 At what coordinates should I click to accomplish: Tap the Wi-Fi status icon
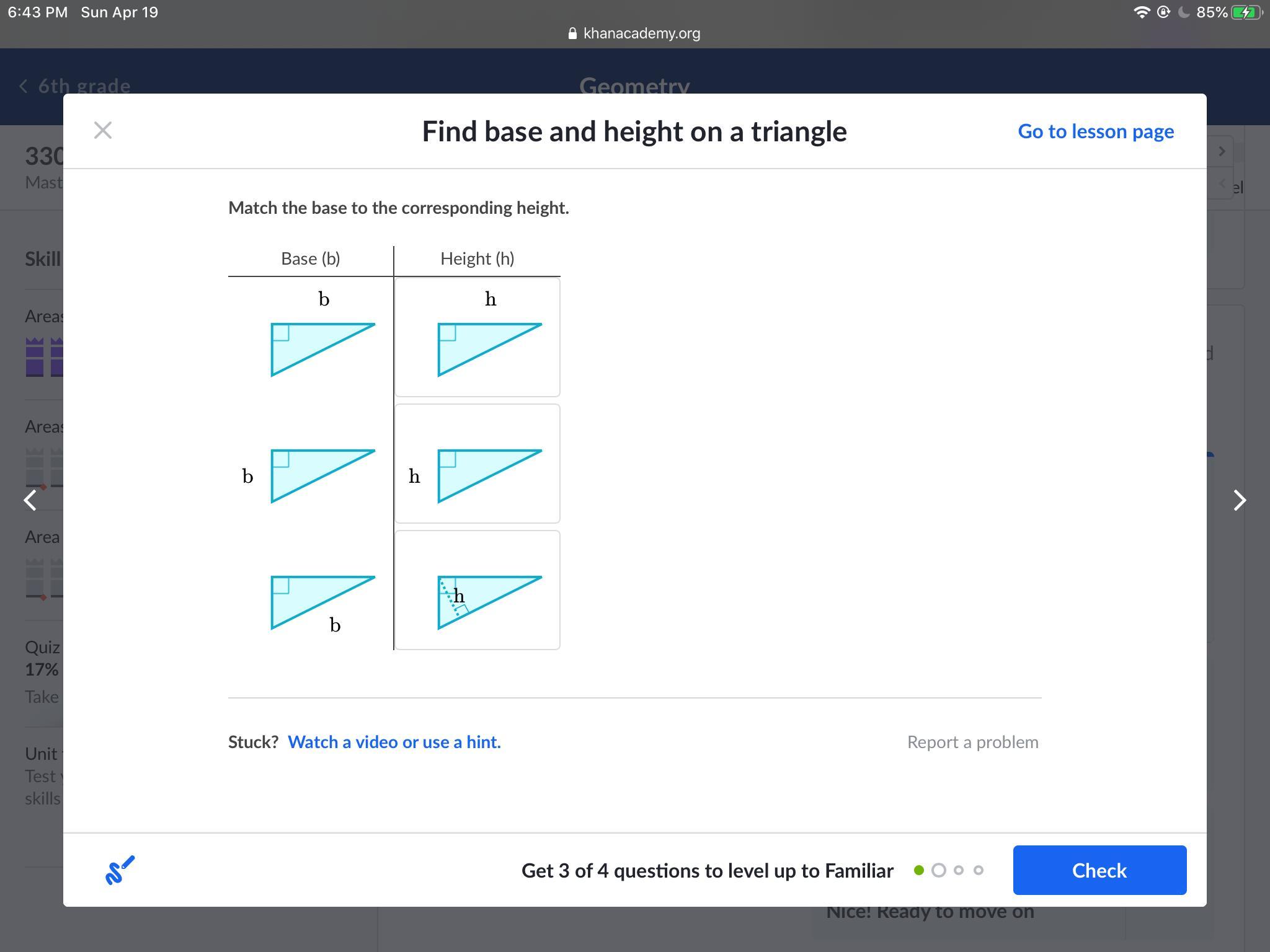1141,12
